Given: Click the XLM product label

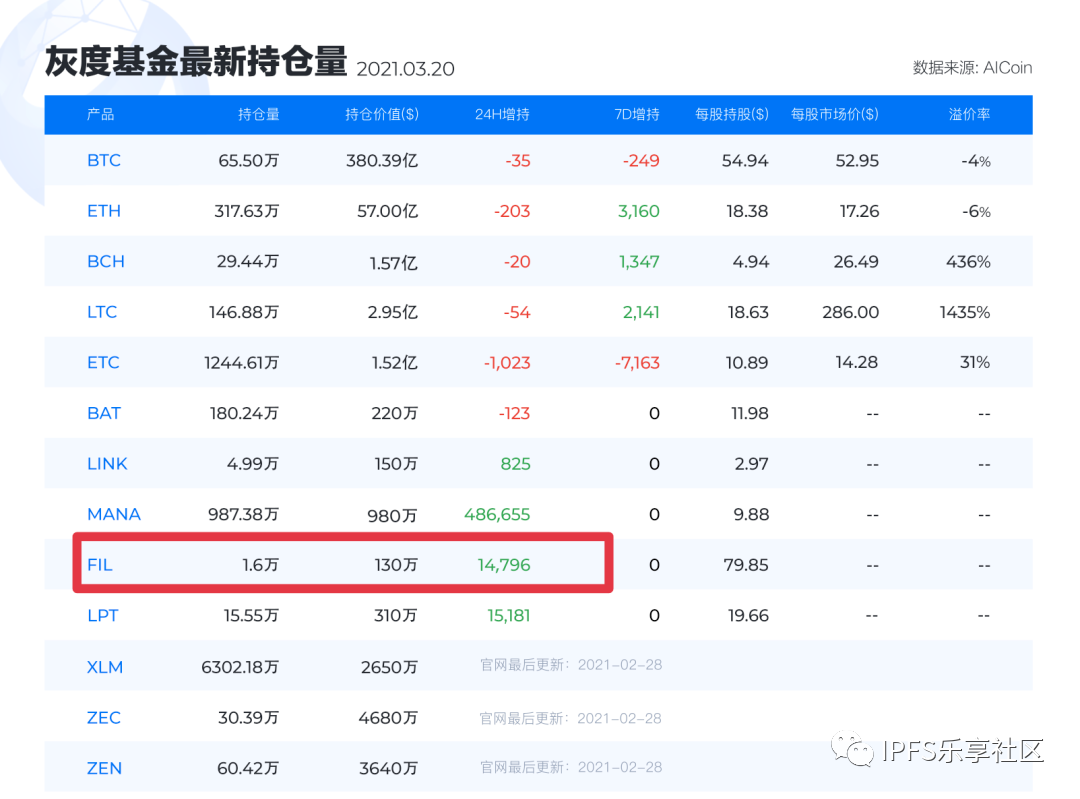Looking at the screenshot, I should [104, 666].
